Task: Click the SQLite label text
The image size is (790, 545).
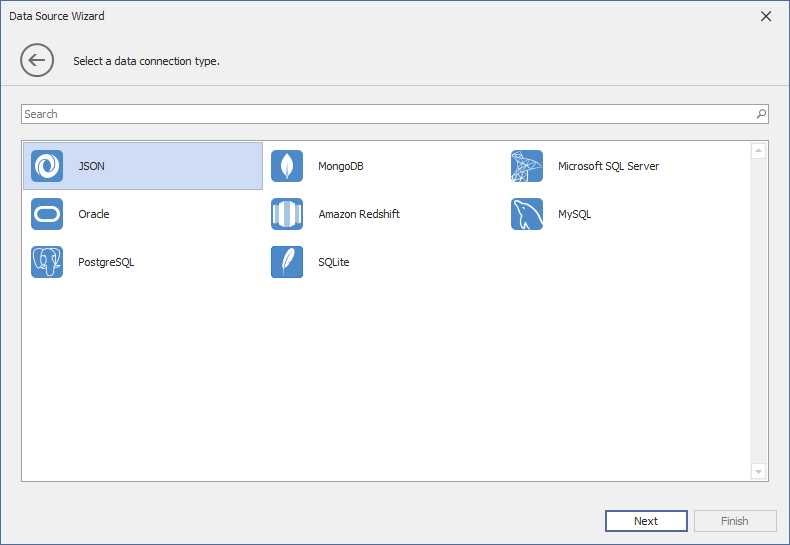Action: pos(334,262)
